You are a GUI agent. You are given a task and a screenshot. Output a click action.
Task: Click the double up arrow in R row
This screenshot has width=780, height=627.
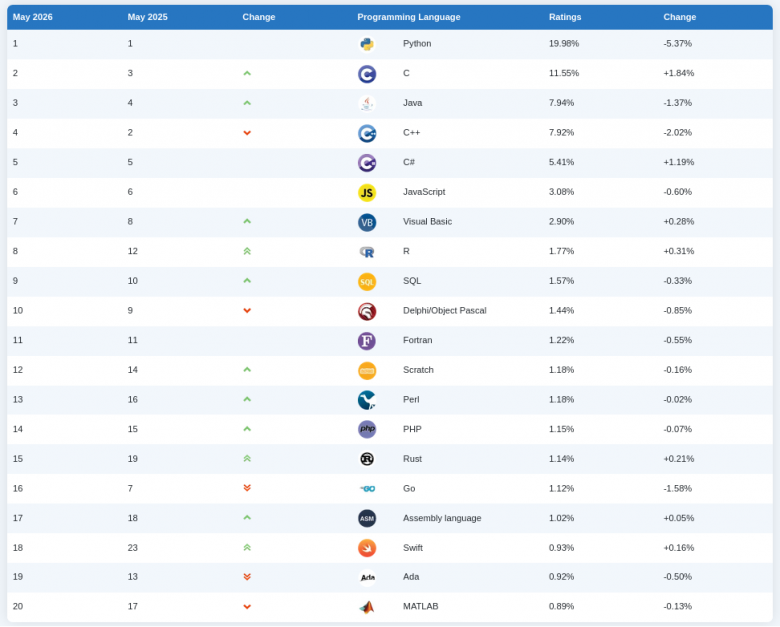tap(247, 251)
